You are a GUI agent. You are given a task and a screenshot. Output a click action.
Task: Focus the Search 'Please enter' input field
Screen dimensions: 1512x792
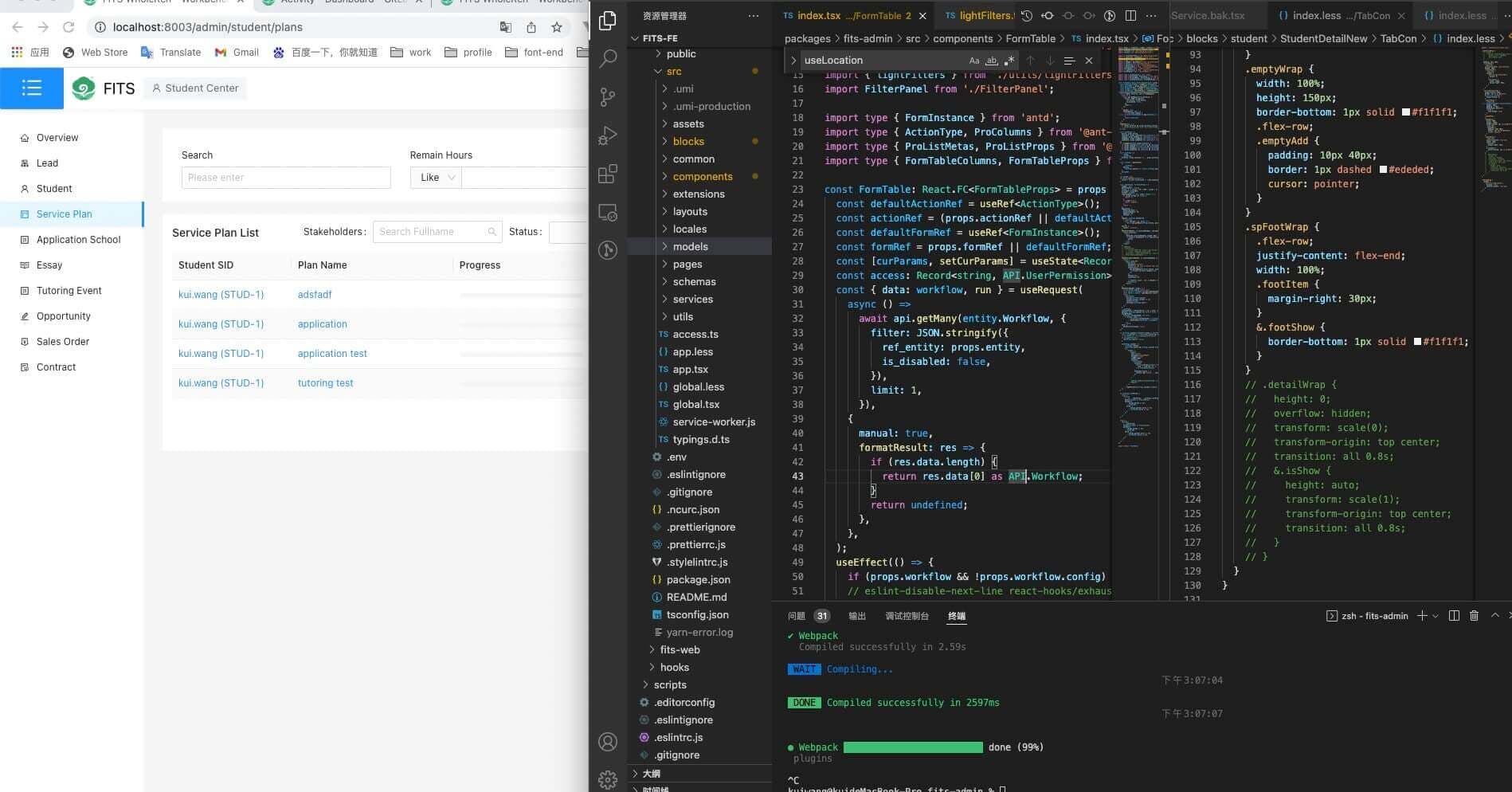click(286, 178)
